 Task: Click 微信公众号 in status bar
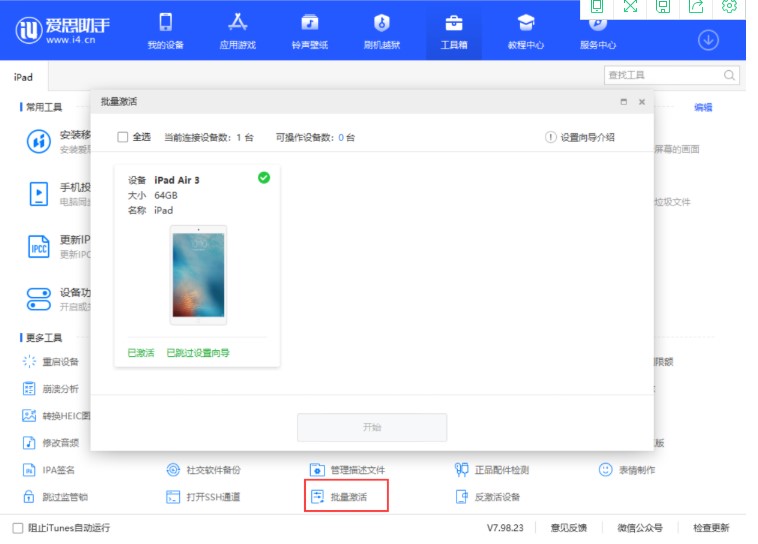[x=640, y=528]
